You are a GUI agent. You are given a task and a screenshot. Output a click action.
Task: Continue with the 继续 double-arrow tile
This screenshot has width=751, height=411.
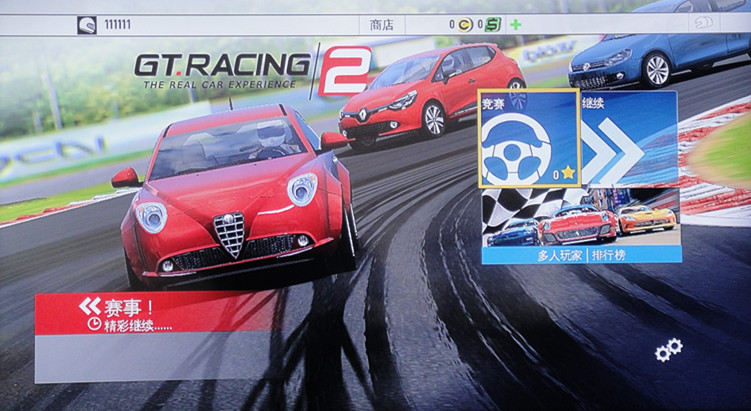point(629,139)
